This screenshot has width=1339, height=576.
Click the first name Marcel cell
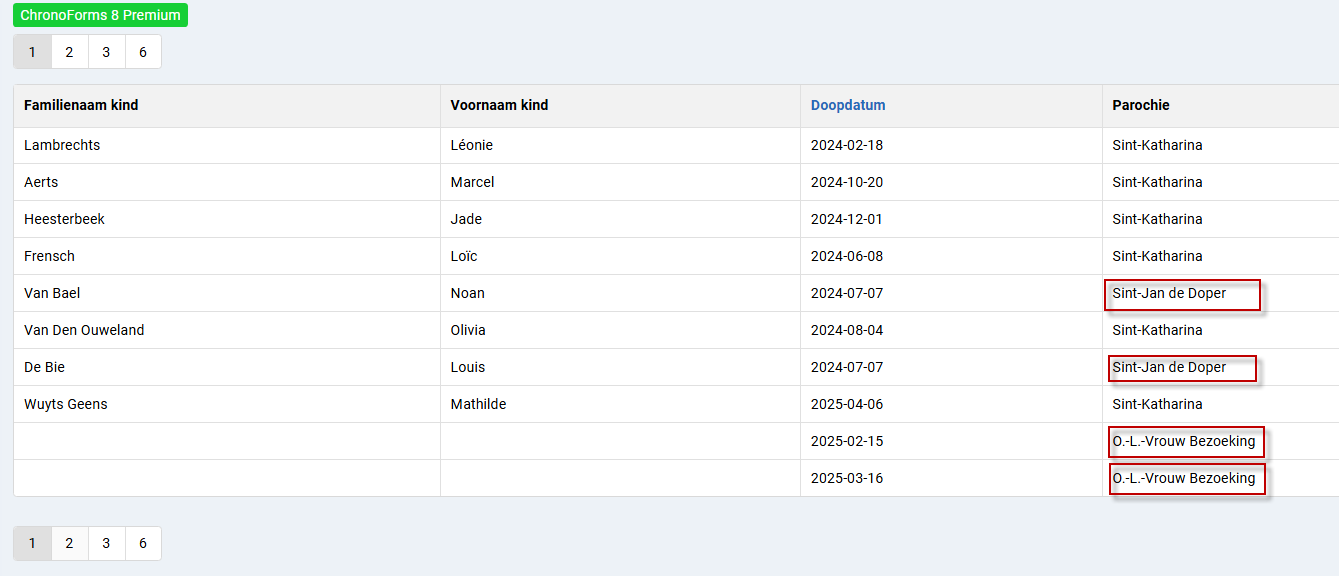472,182
